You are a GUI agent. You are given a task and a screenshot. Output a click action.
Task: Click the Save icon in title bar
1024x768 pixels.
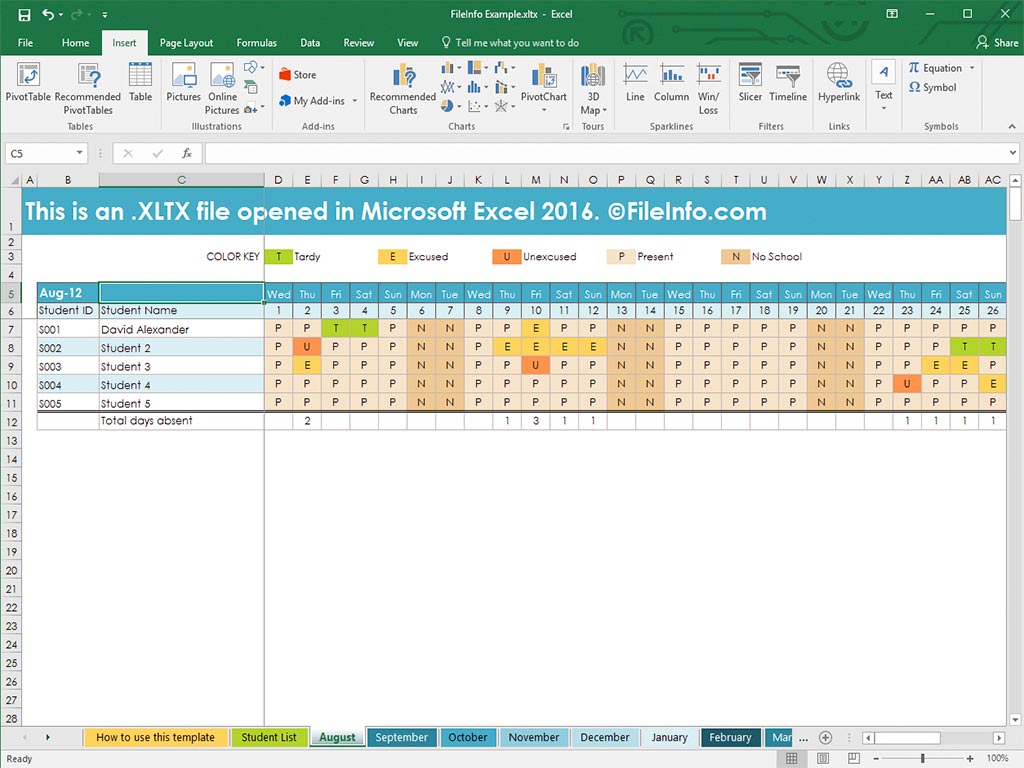[24, 14]
